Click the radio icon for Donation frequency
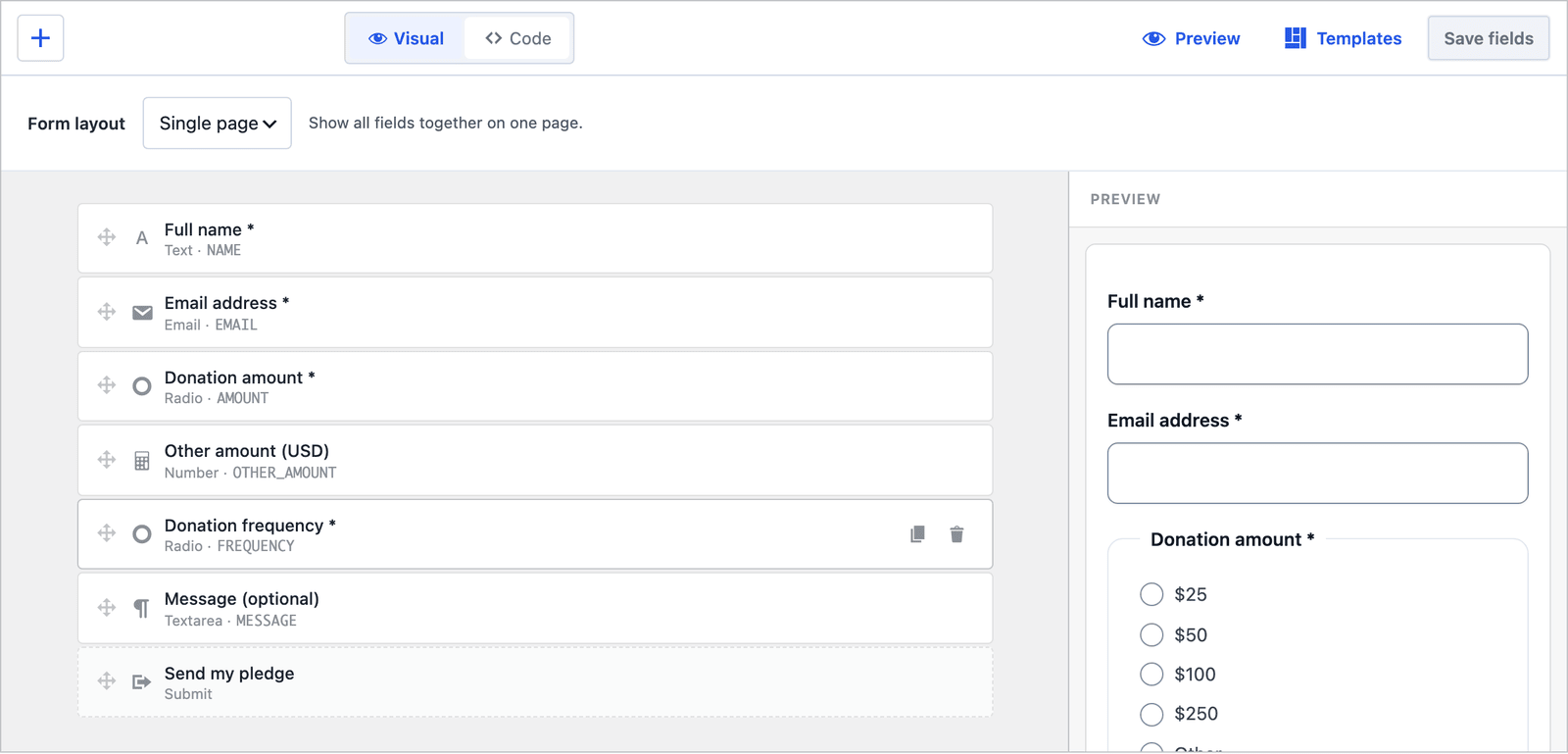The width and height of the screenshot is (1568, 754). [142, 534]
